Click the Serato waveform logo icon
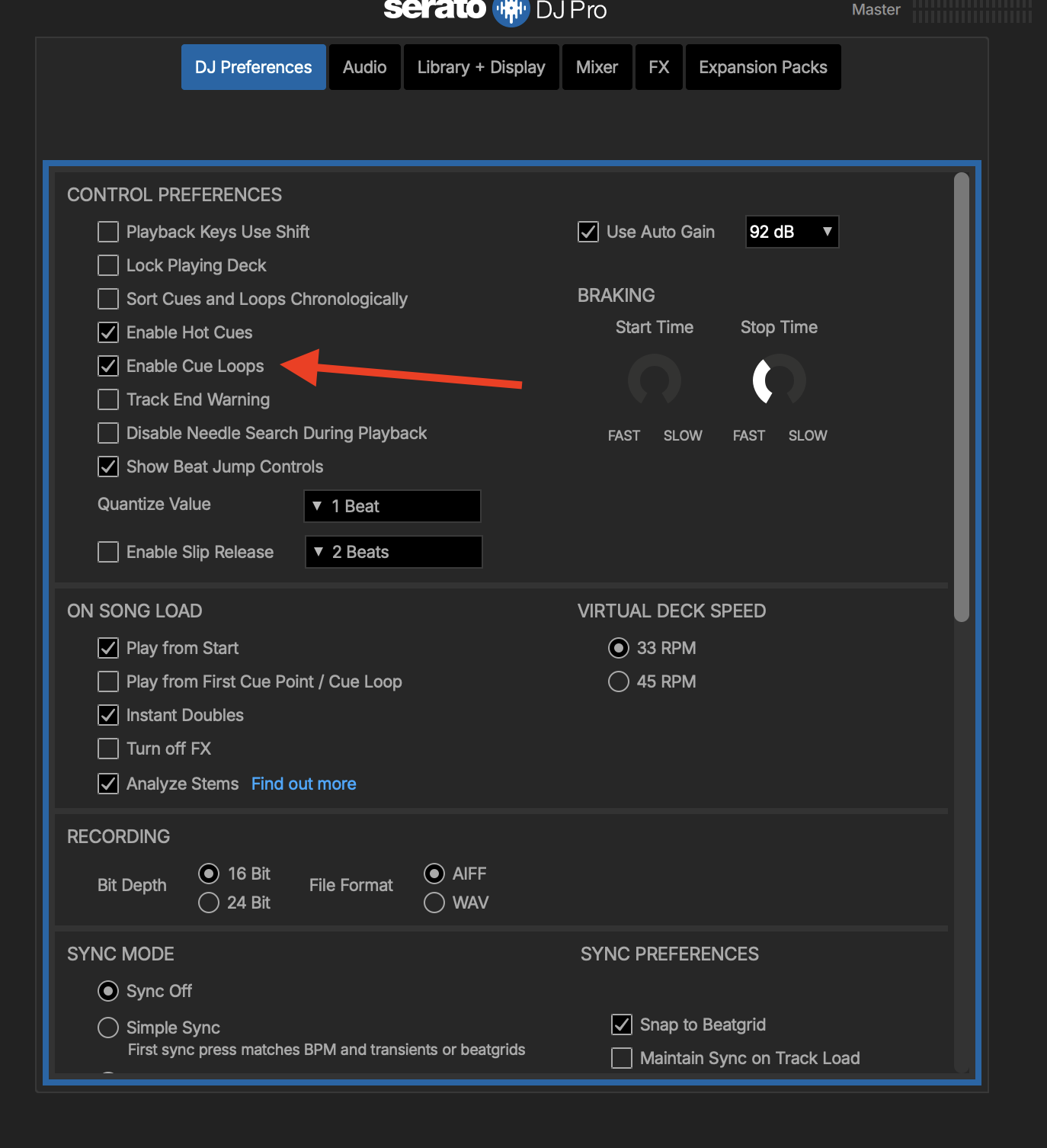The height and width of the screenshot is (1148, 1047). [511, 11]
